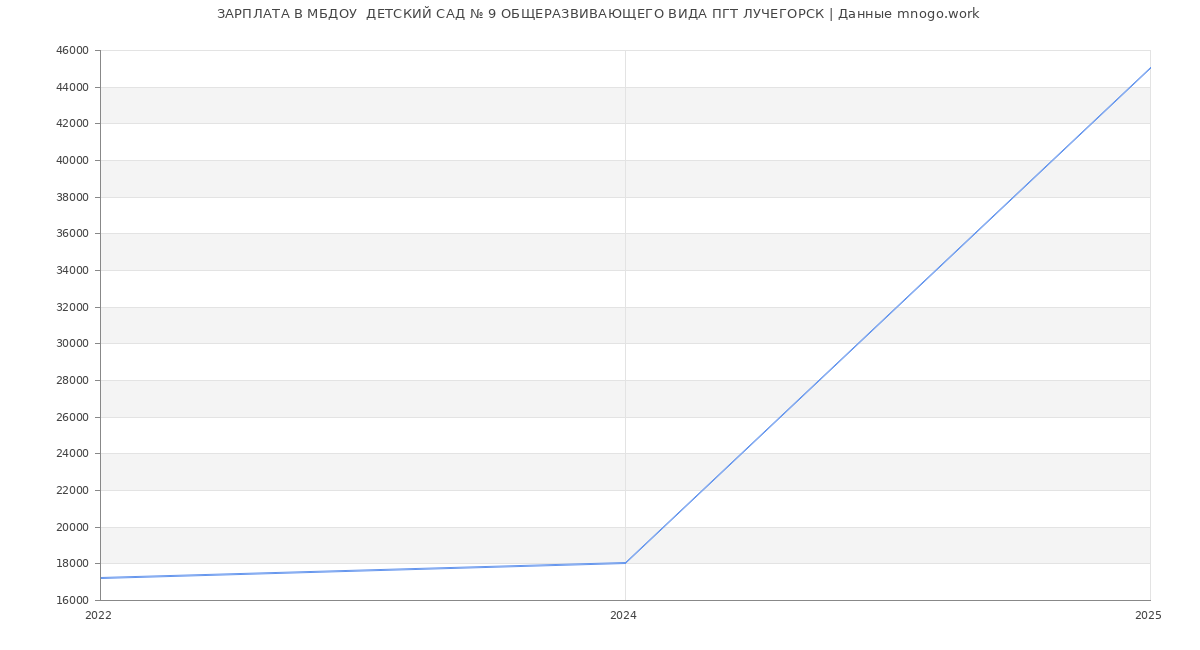This screenshot has width=1200, height=650.
Task: Click the 34000 y-axis label
Action: pos(72,270)
